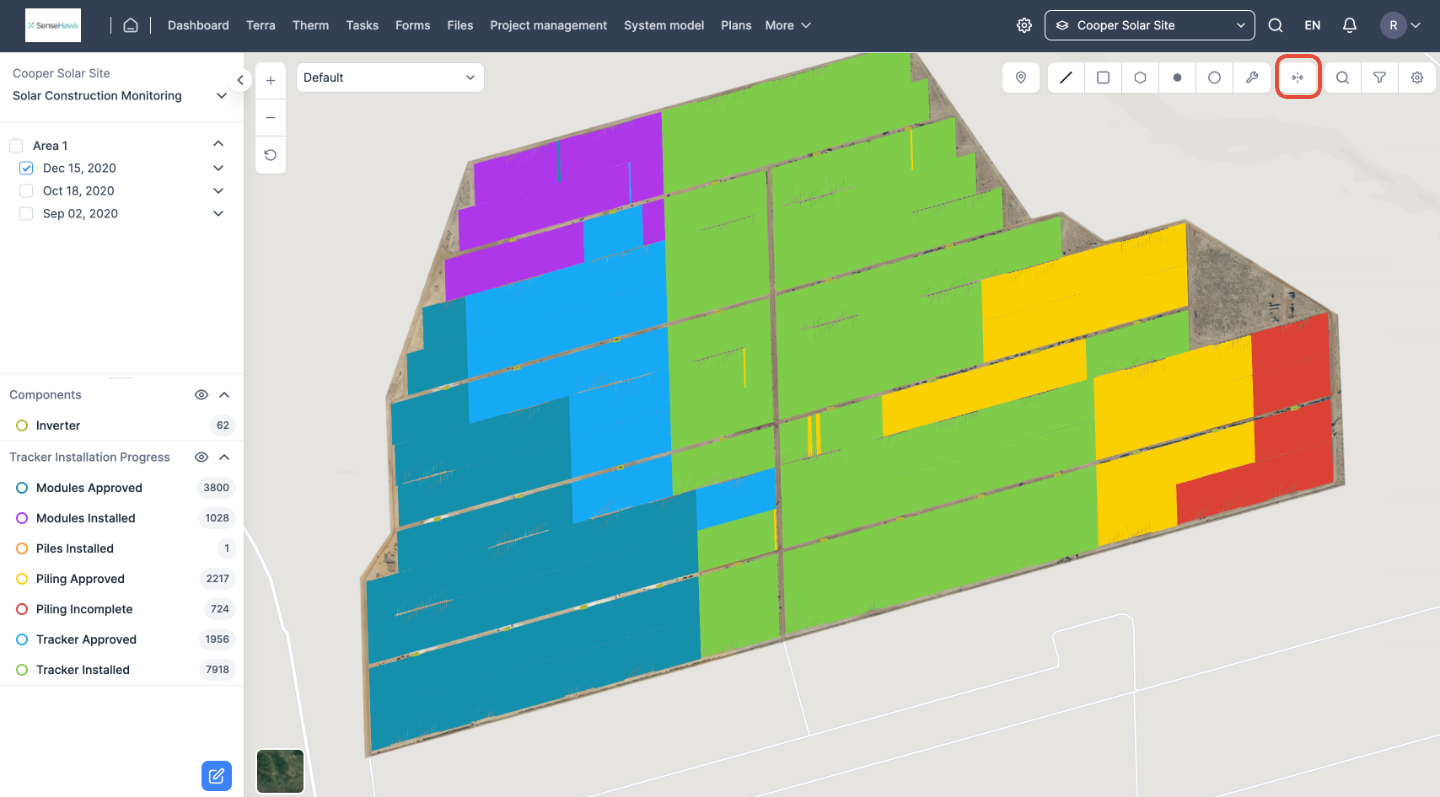Check the Oct 18, 2020 checkbox
The image size is (1440, 797).
coord(26,191)
